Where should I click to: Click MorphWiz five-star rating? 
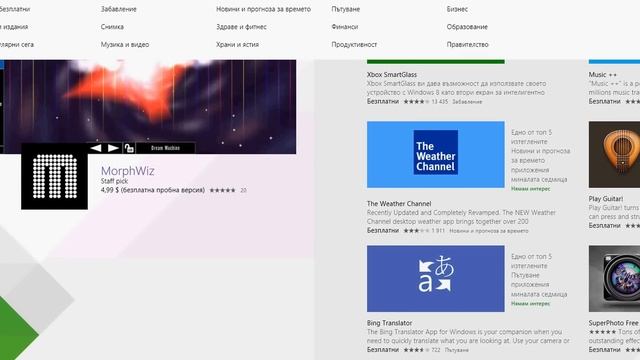pos(222,190)
